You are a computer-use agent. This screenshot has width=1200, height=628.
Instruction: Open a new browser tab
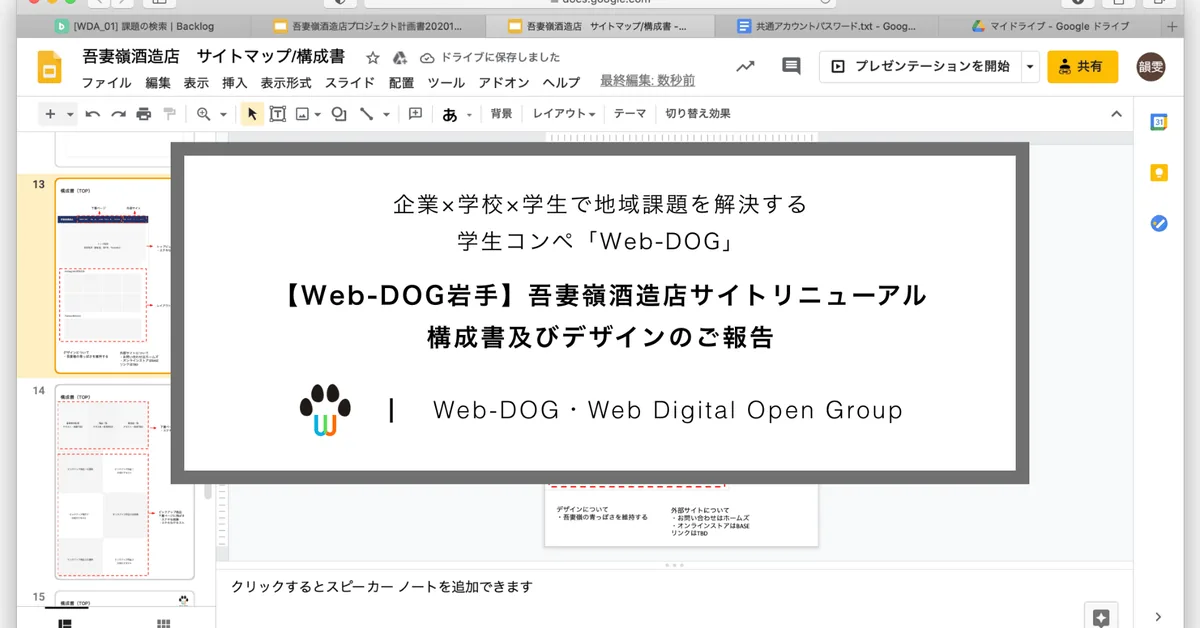pyautogui.click(x=1173, y=26)
